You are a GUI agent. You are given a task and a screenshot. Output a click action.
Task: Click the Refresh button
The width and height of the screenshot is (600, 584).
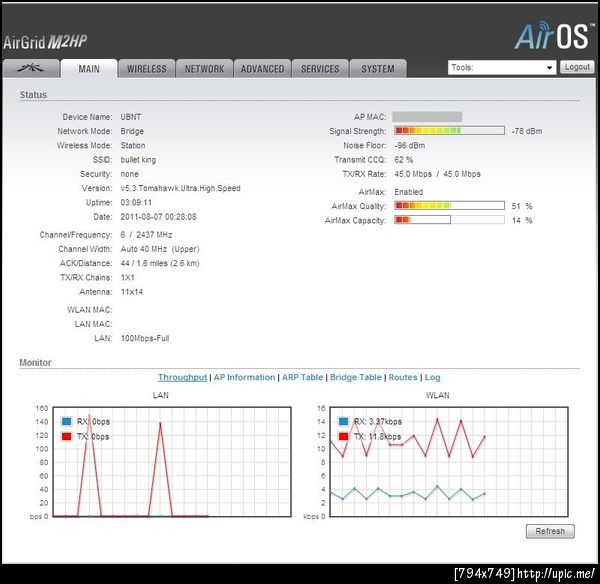coord(550,531)
